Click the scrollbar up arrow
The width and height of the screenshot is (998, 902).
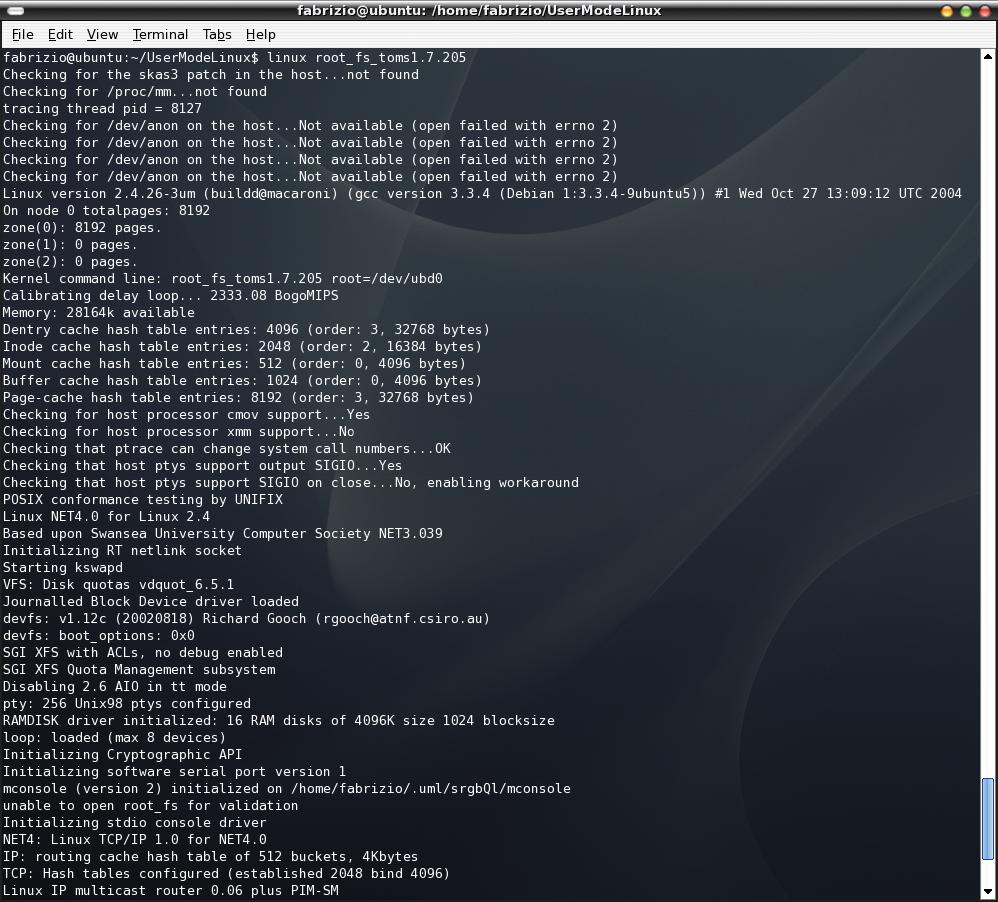[988, 57]
